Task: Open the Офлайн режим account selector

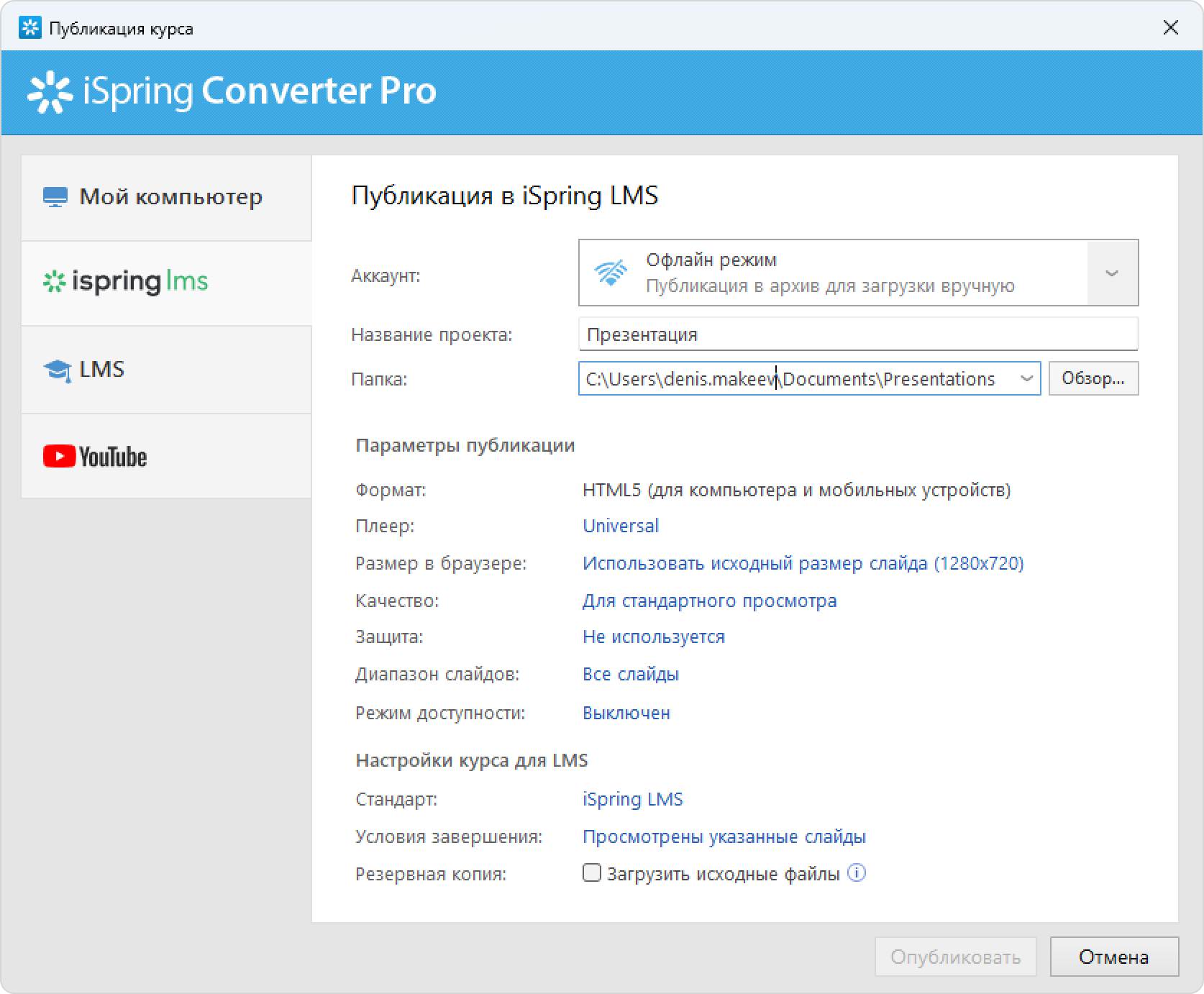Action: (858, 273)
